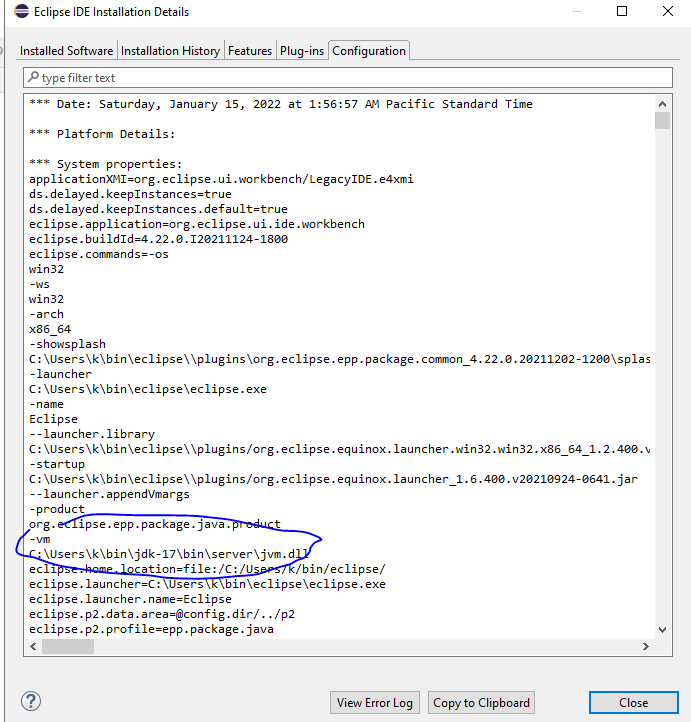Click 'eclipse.p2.data.area=@config.dir' line

(x=162, y=614)
